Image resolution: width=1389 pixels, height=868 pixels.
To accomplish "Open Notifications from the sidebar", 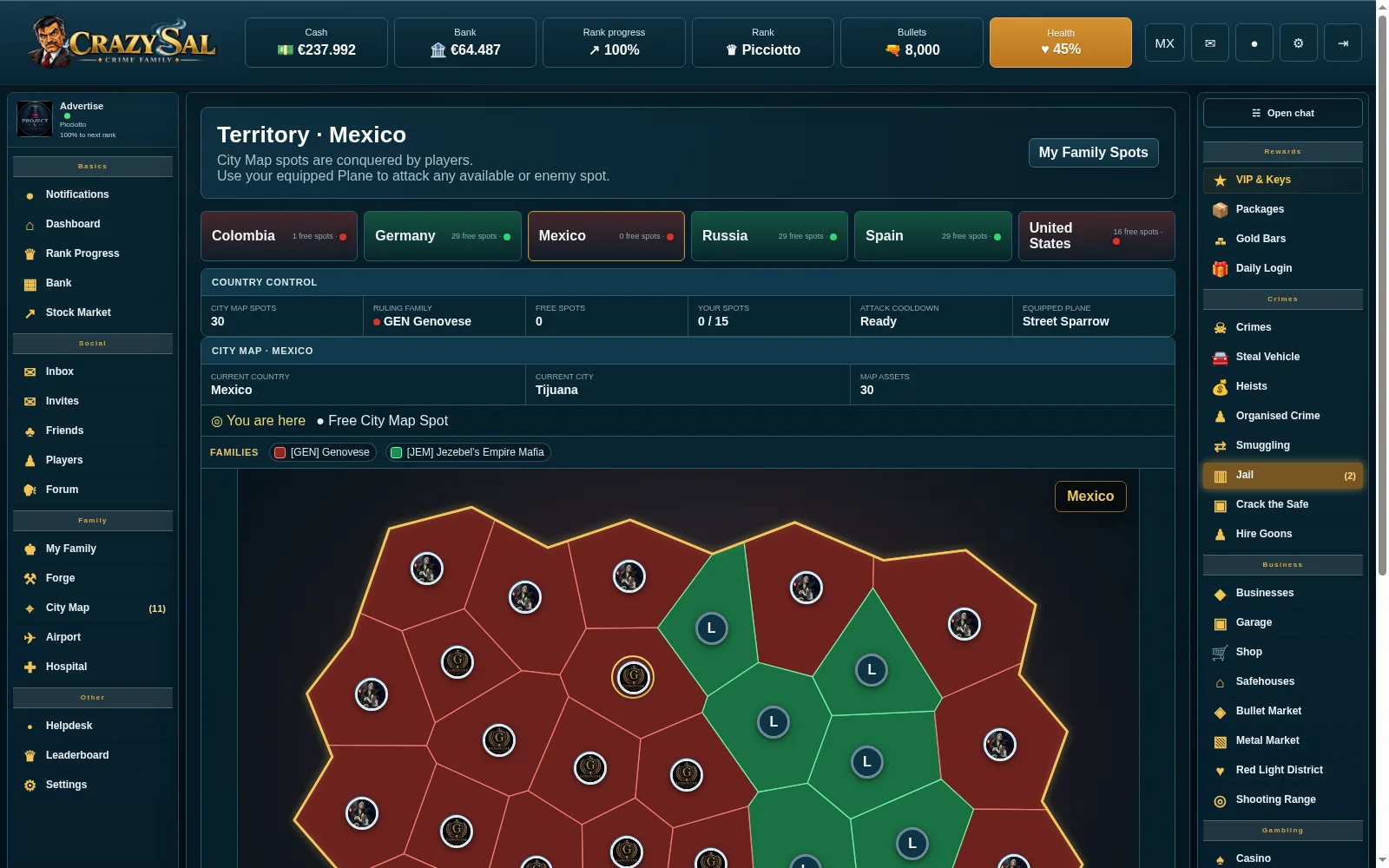I will coord(93,194).
